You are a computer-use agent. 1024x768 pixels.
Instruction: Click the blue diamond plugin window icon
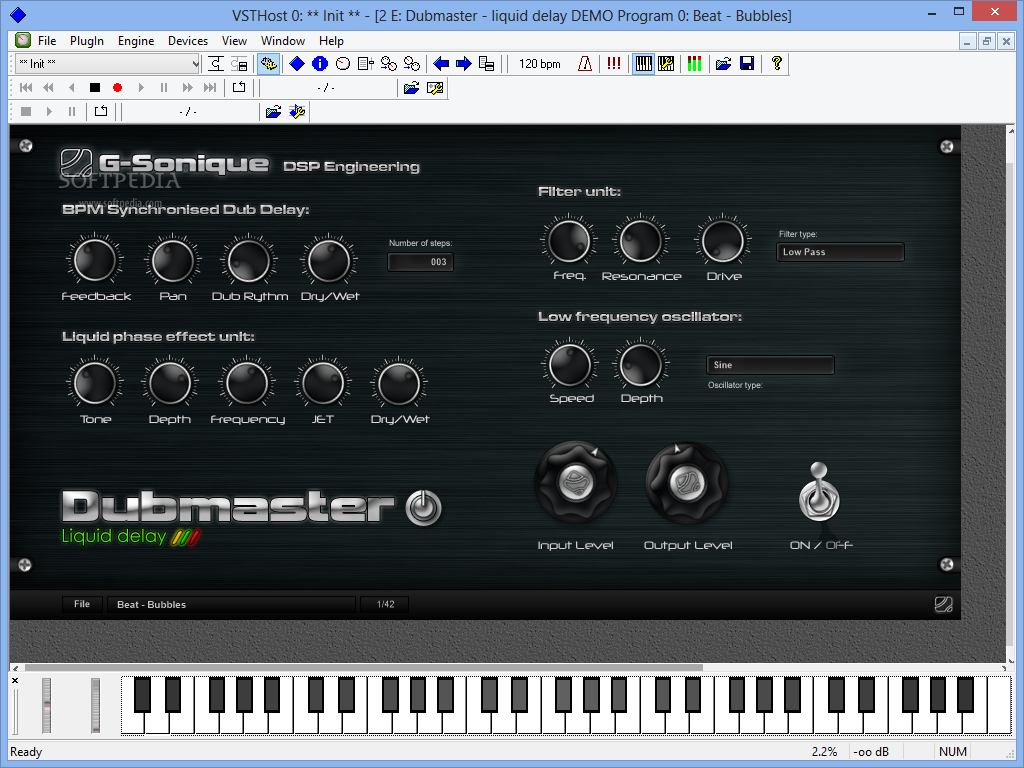point(296,63)
